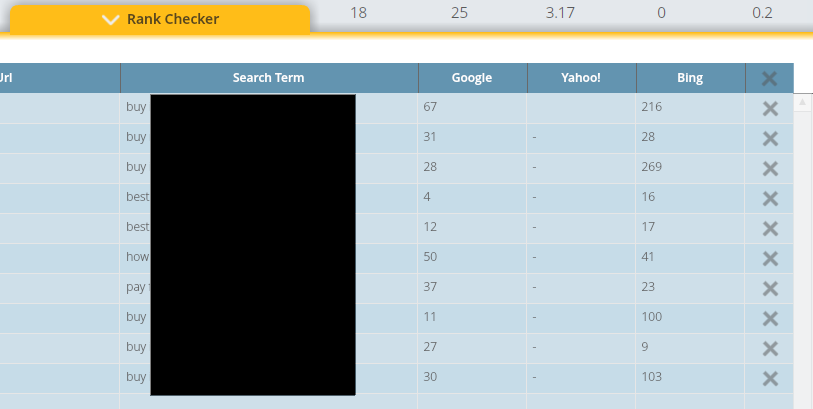Select Bing rank value 41
Viewport: 813px width, 409px height.
648,257
